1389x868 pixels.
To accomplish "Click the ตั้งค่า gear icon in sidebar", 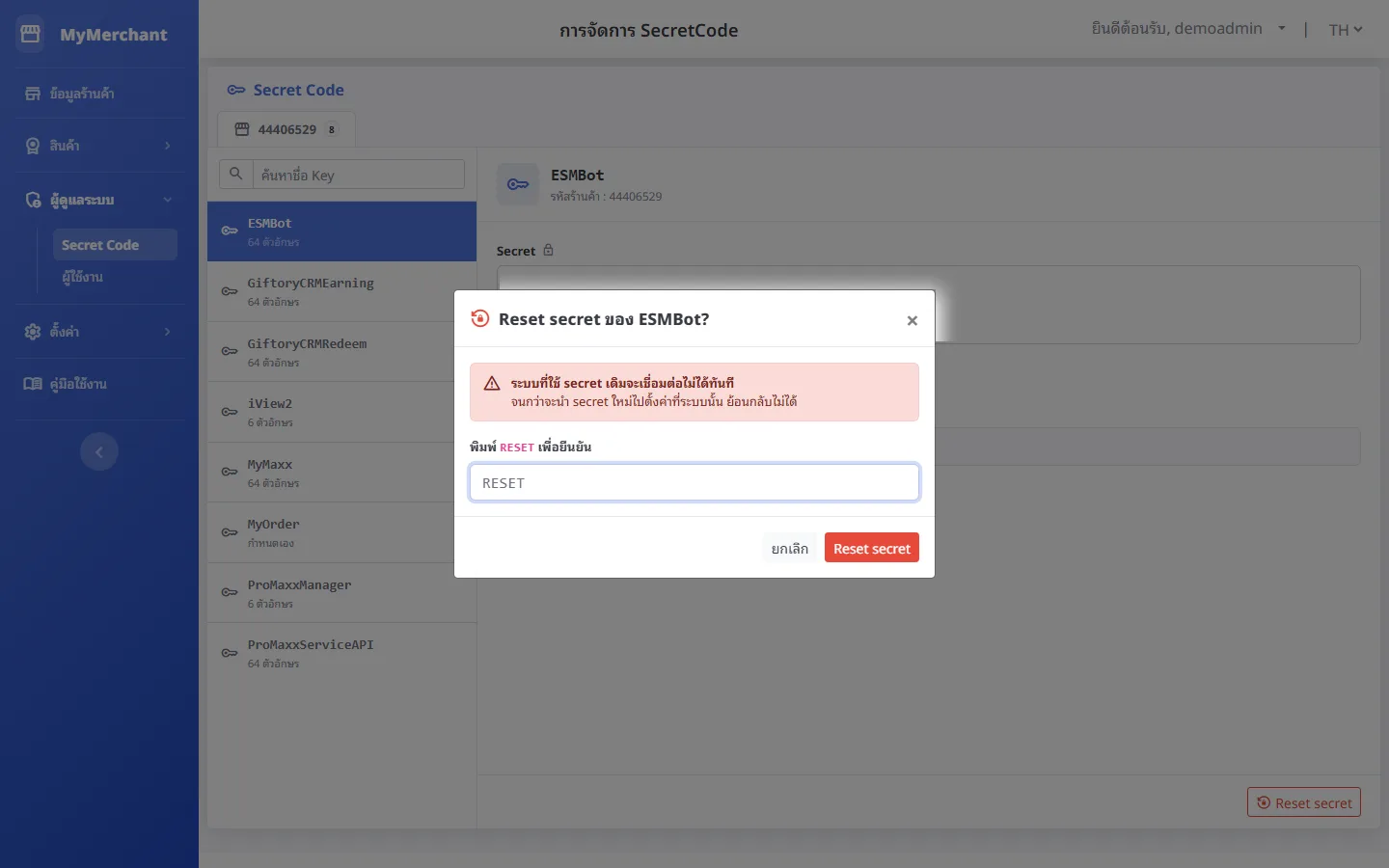I will 33,332.
